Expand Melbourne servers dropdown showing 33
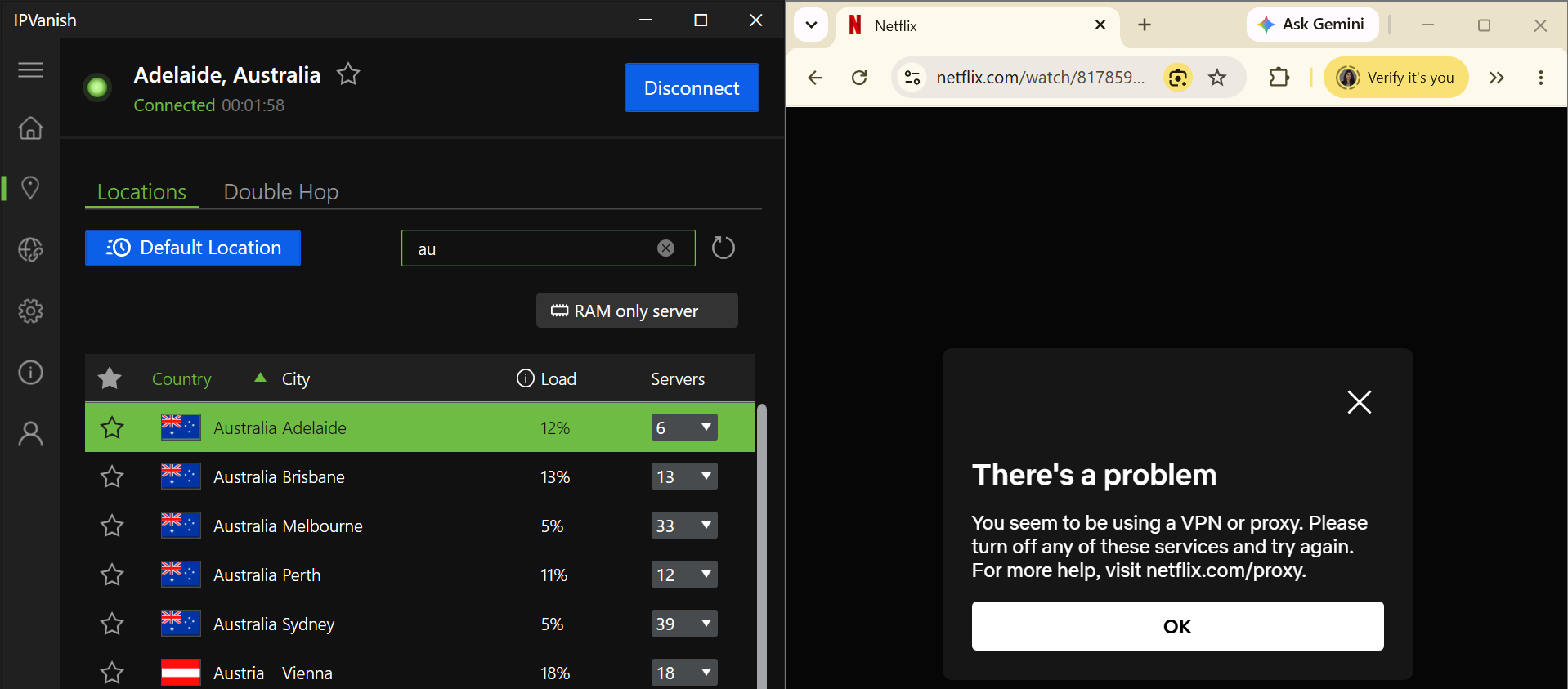This screenshot has width=1568, height=689. [684, 526]
